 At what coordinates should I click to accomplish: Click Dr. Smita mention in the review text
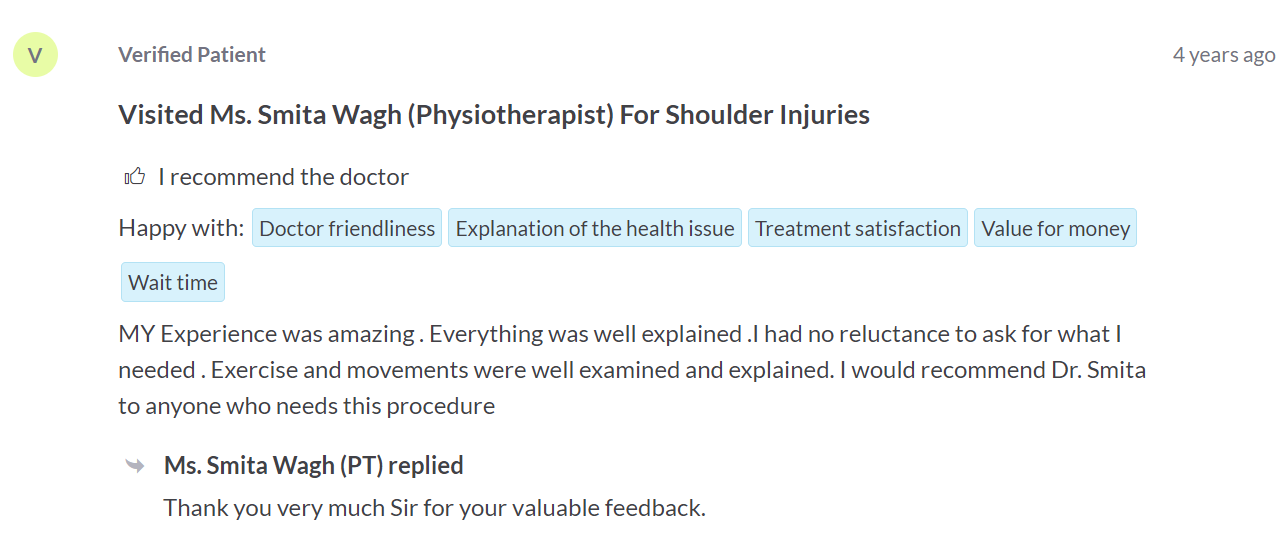pos(1099,370)
